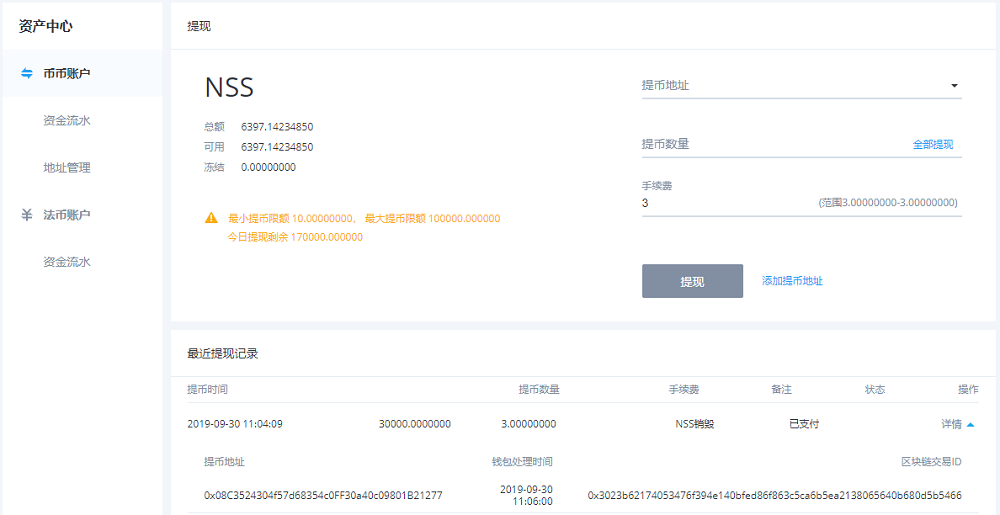
Task: Click the 最近提现记录 section heading
Action: pyautogui.click(x=223, y=354)
